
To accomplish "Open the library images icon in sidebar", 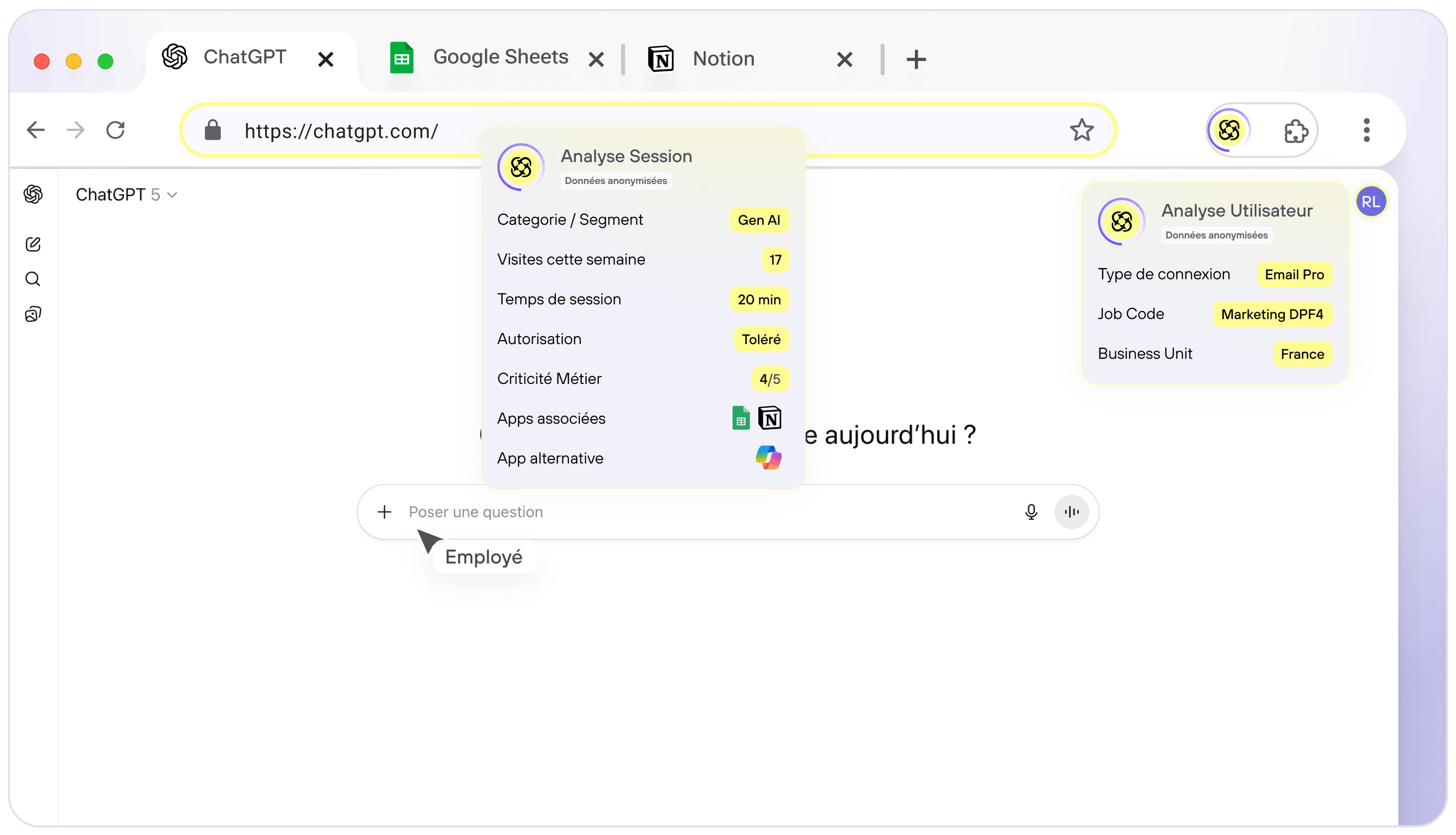I will click(33, 314).
